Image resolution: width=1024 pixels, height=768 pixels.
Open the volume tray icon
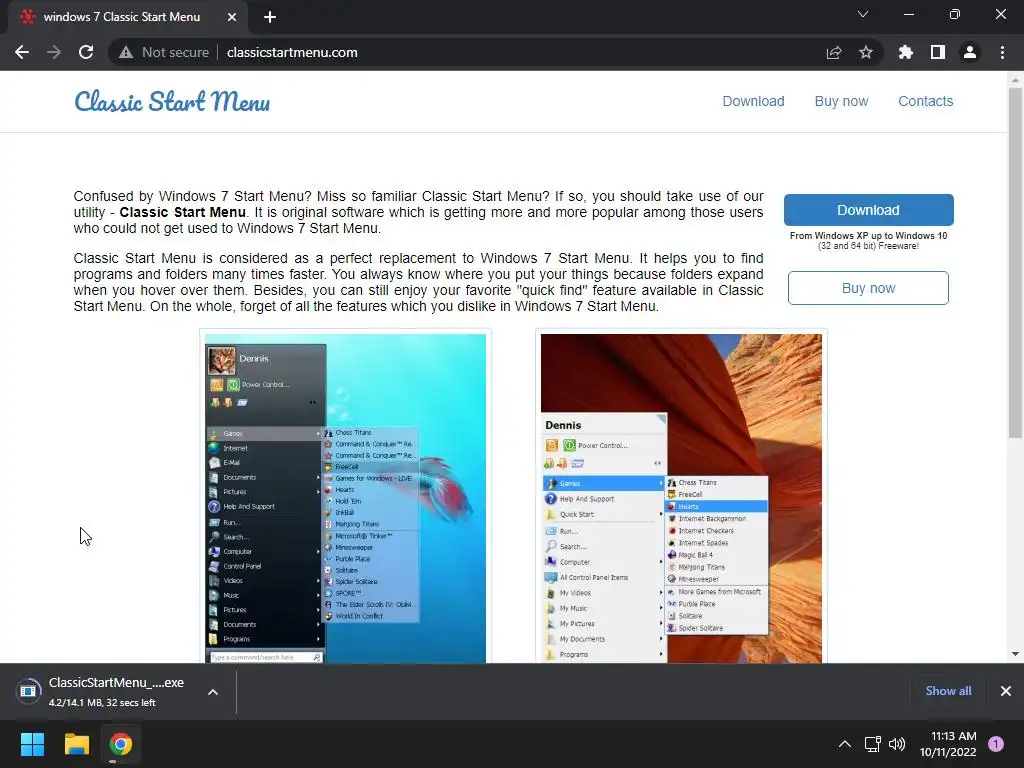897,744
